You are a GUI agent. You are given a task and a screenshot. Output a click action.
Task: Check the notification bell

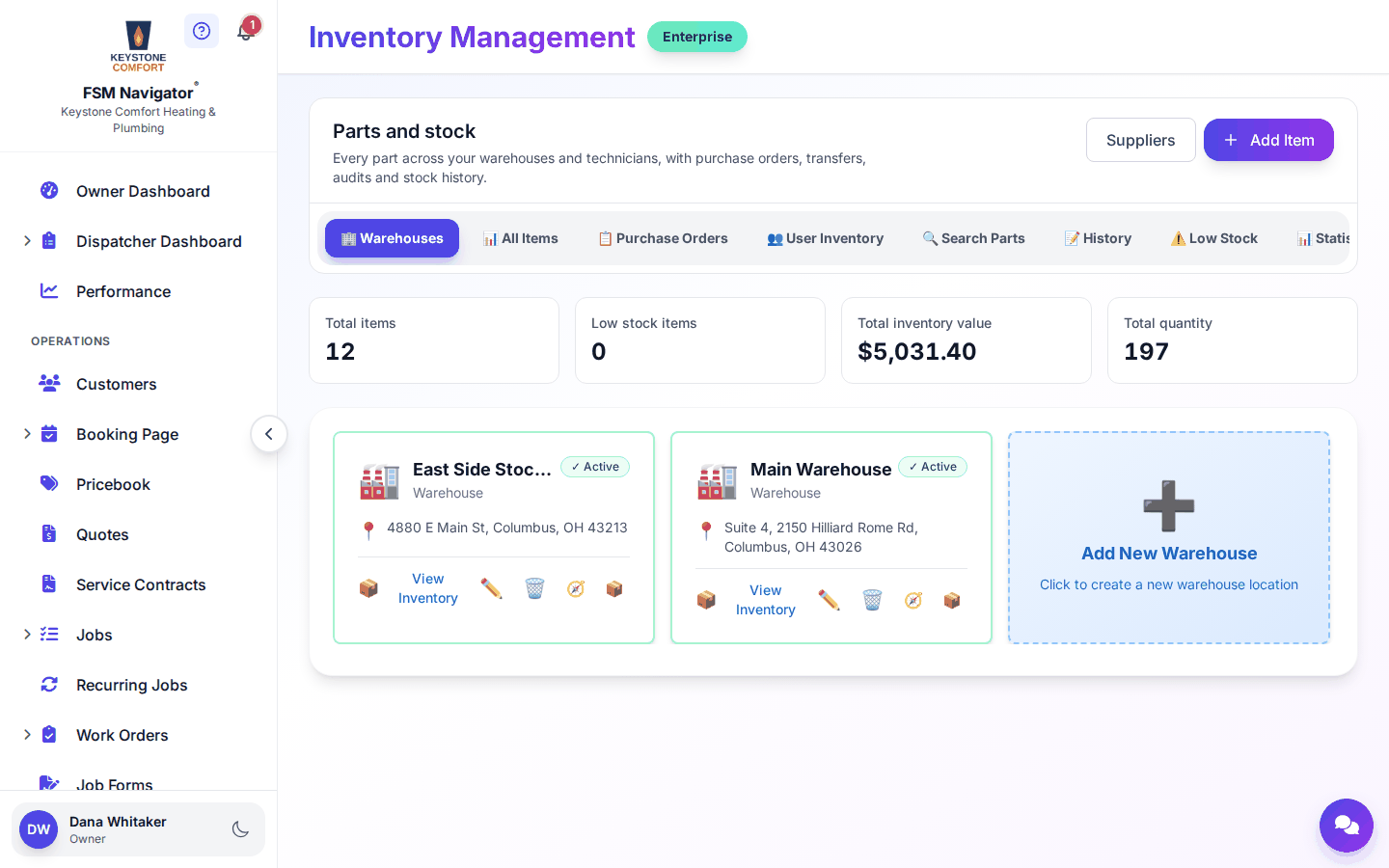246,31
